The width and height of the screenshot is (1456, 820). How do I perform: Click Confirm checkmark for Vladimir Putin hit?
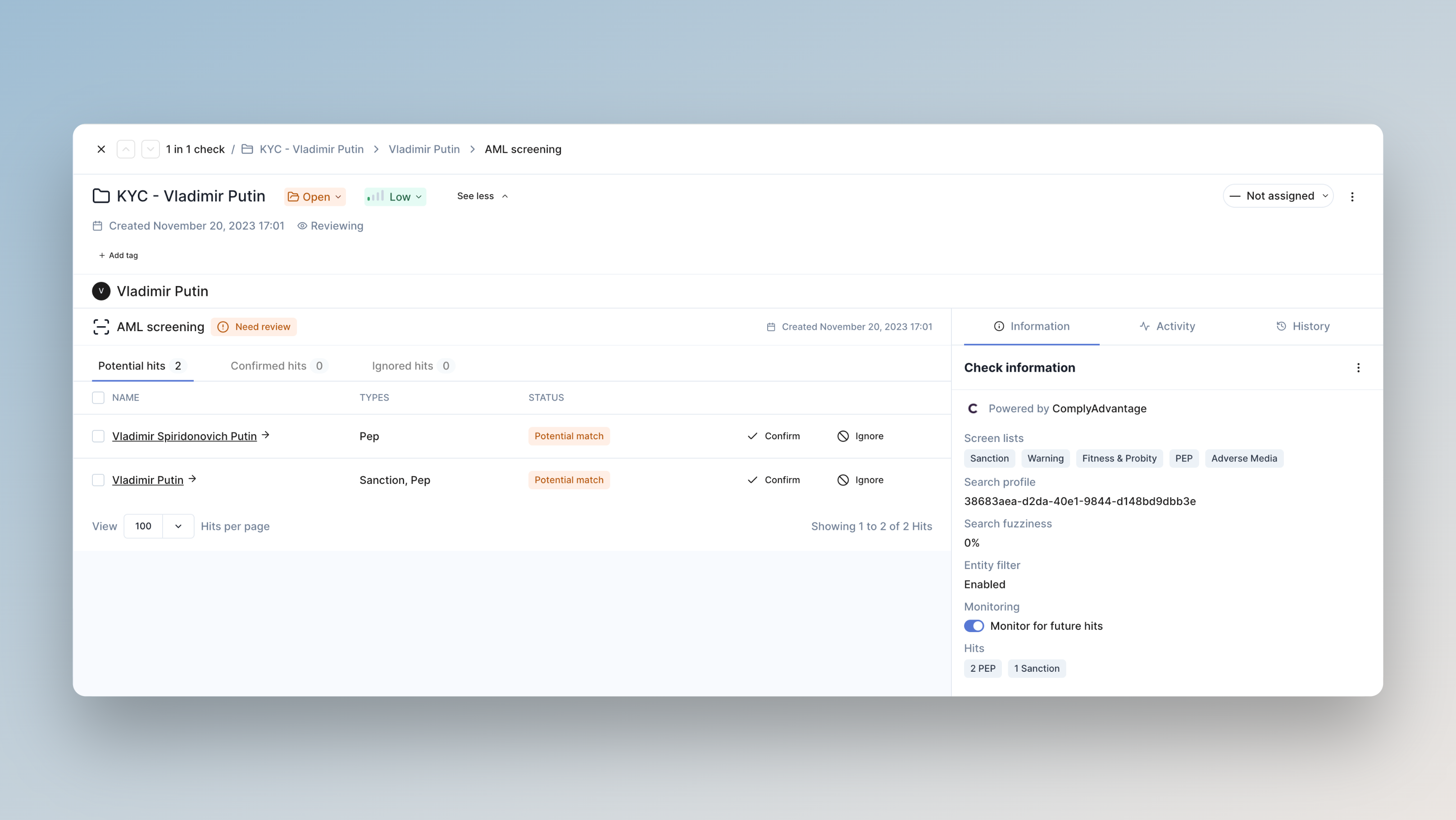click(x=752, y=480)
